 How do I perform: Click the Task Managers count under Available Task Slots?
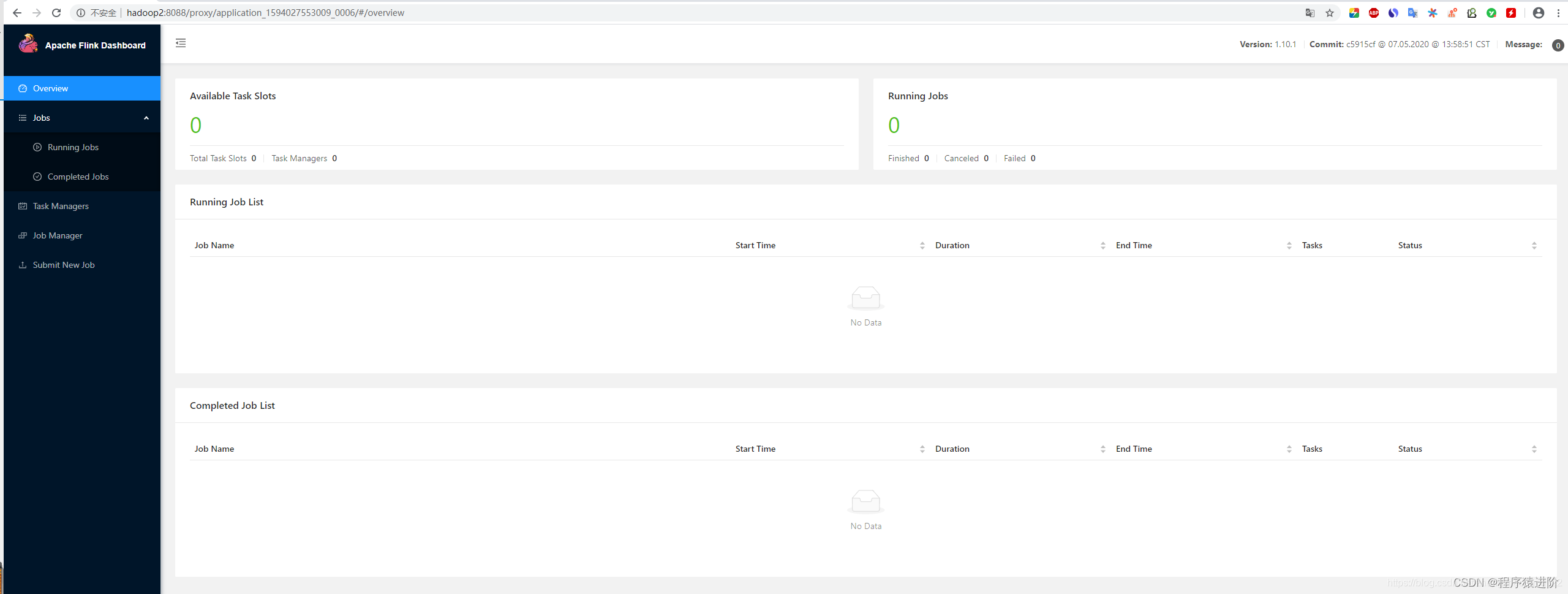pos(334,158)
